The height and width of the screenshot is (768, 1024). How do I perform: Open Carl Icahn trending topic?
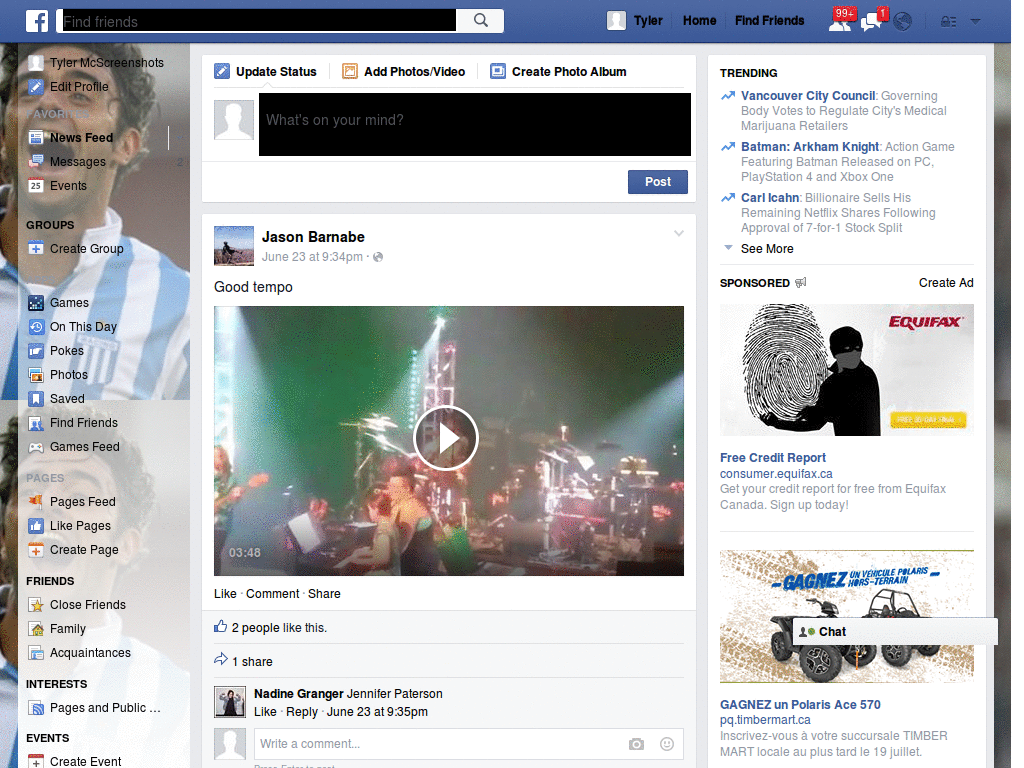(770, 198)
